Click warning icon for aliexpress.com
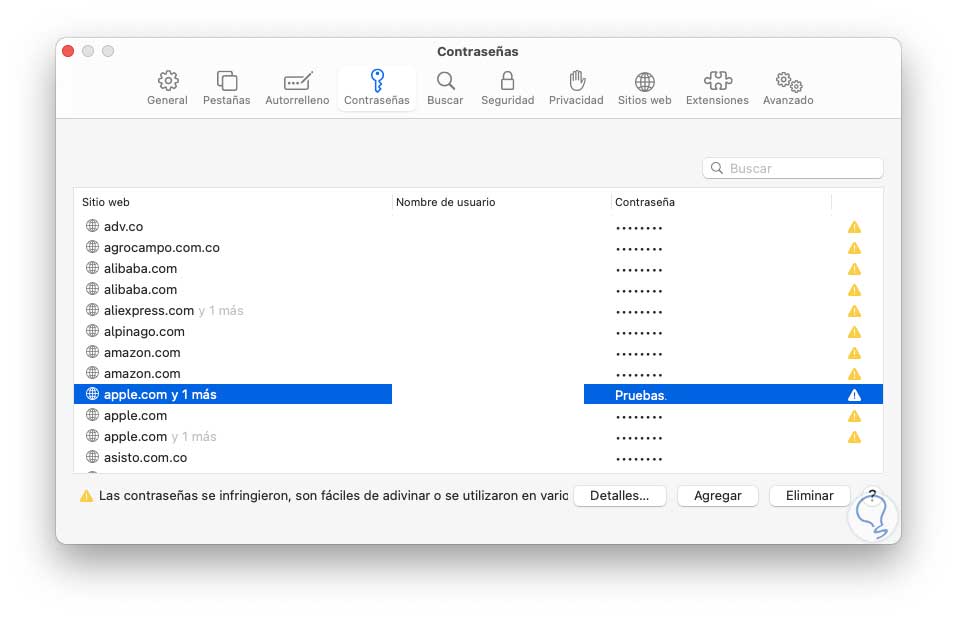This screenshot has height=618, width=957. point(854,311)
